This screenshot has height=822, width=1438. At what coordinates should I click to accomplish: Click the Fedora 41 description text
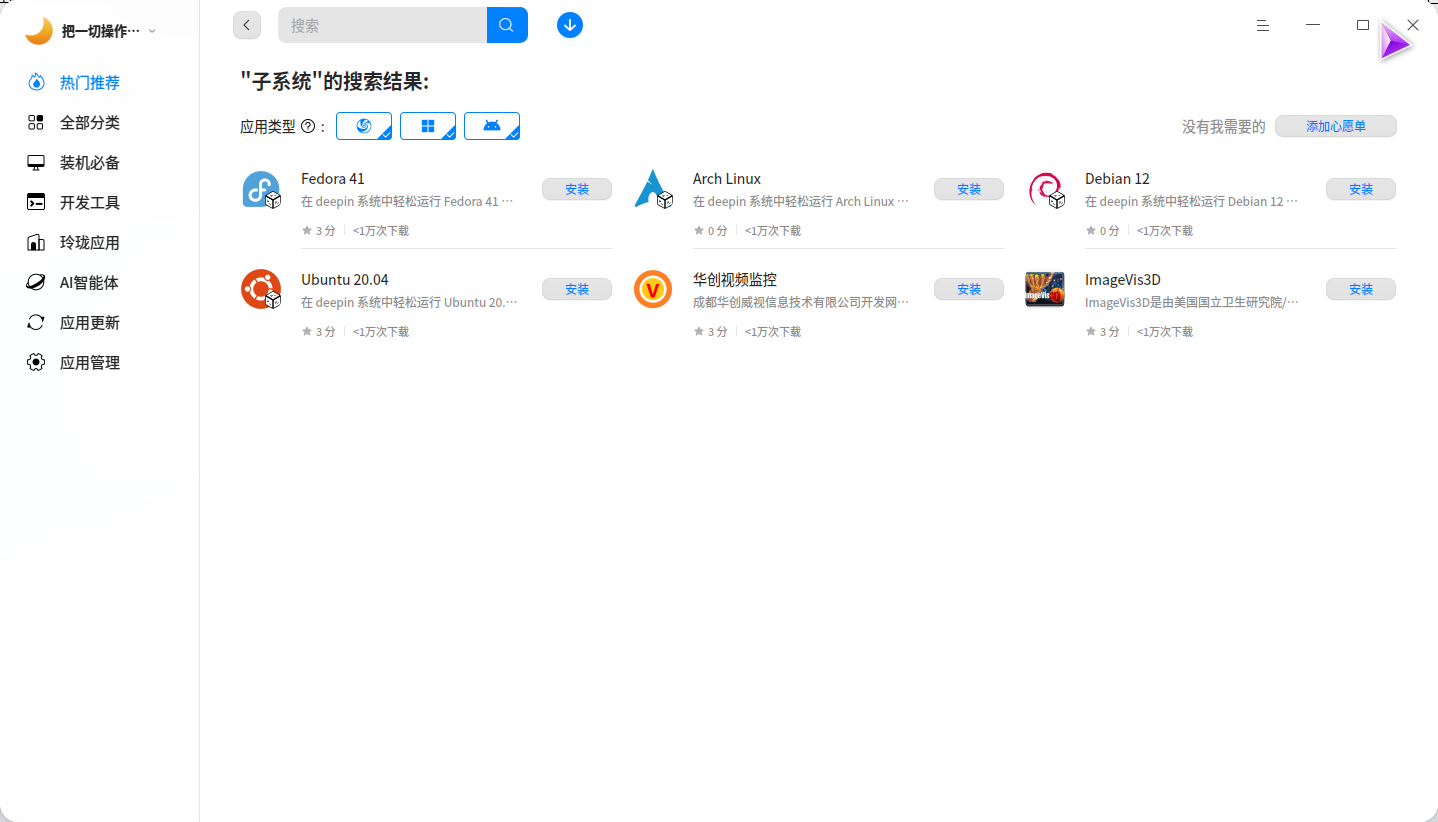[407, 201]
